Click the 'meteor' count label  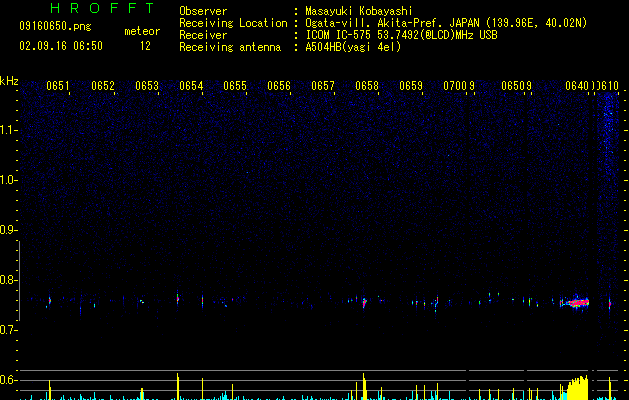coord(142,31)
